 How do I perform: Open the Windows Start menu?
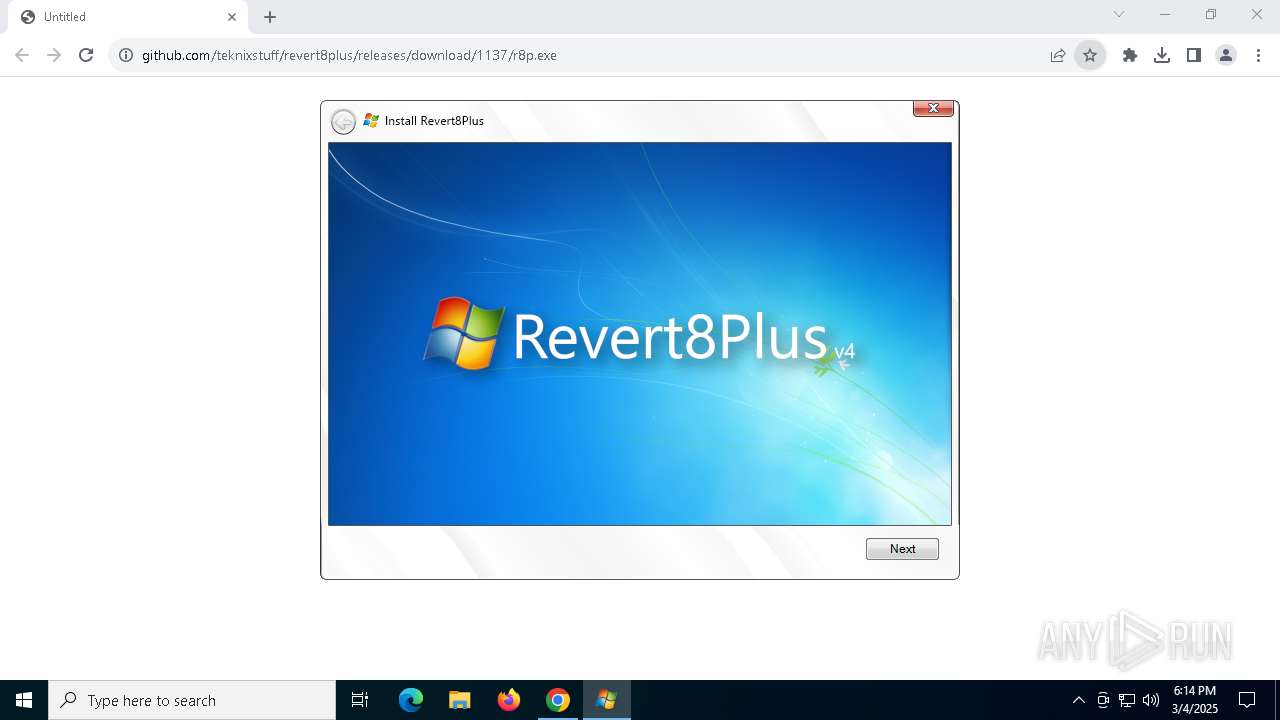24,700
